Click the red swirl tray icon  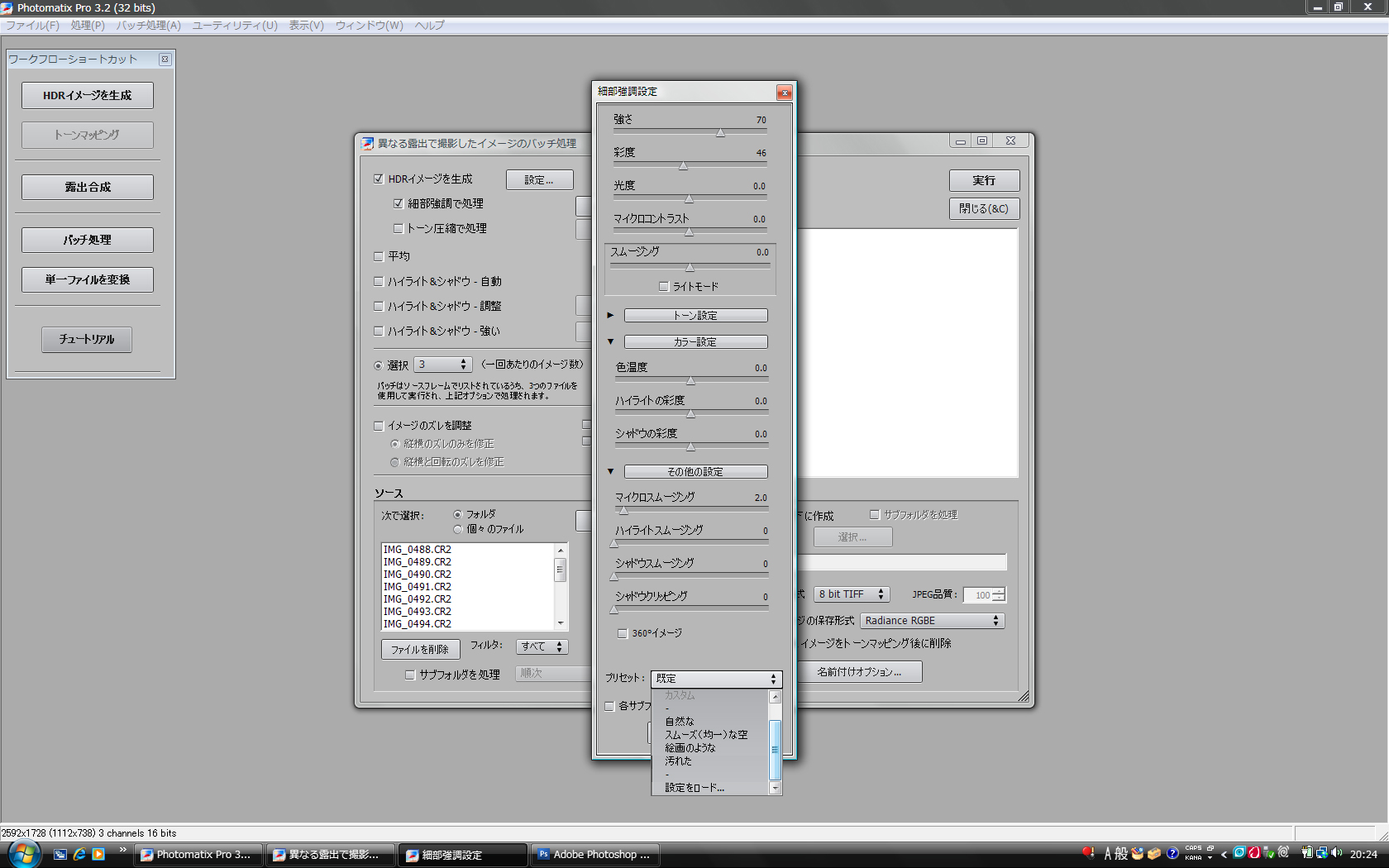coord(1253,853)
